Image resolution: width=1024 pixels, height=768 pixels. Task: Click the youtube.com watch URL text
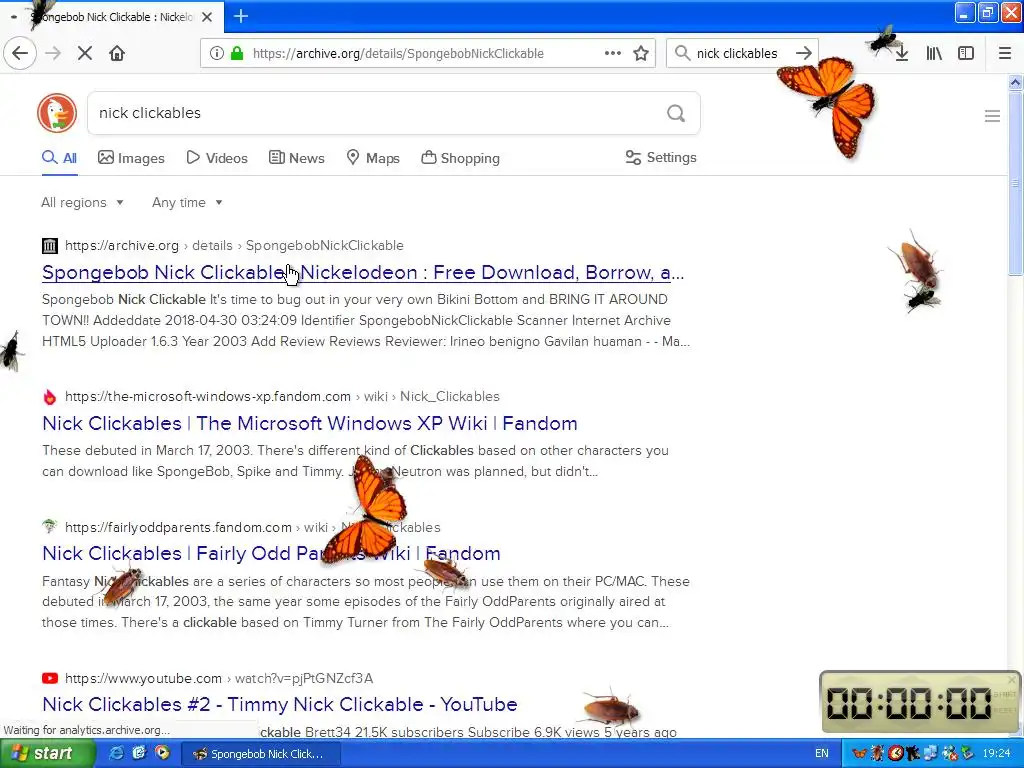219,679
